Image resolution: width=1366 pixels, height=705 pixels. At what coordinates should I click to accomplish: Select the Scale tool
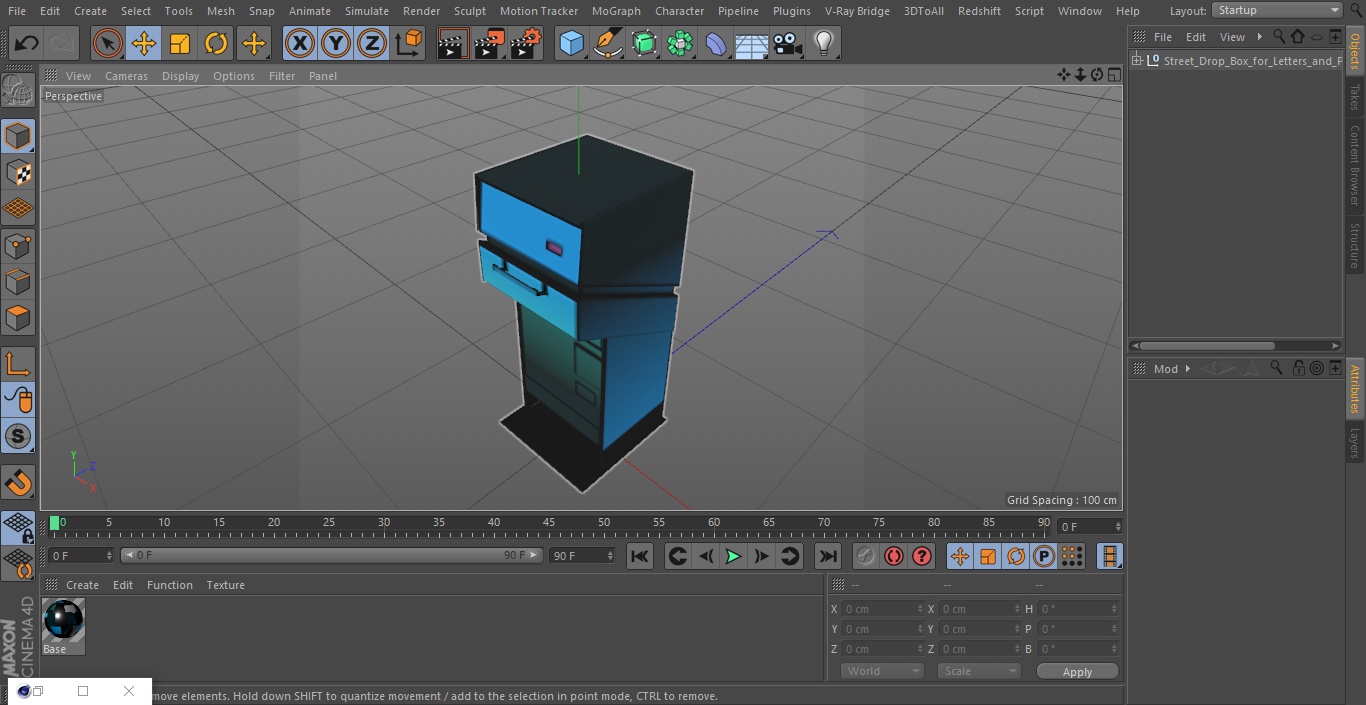coord(180,43)
